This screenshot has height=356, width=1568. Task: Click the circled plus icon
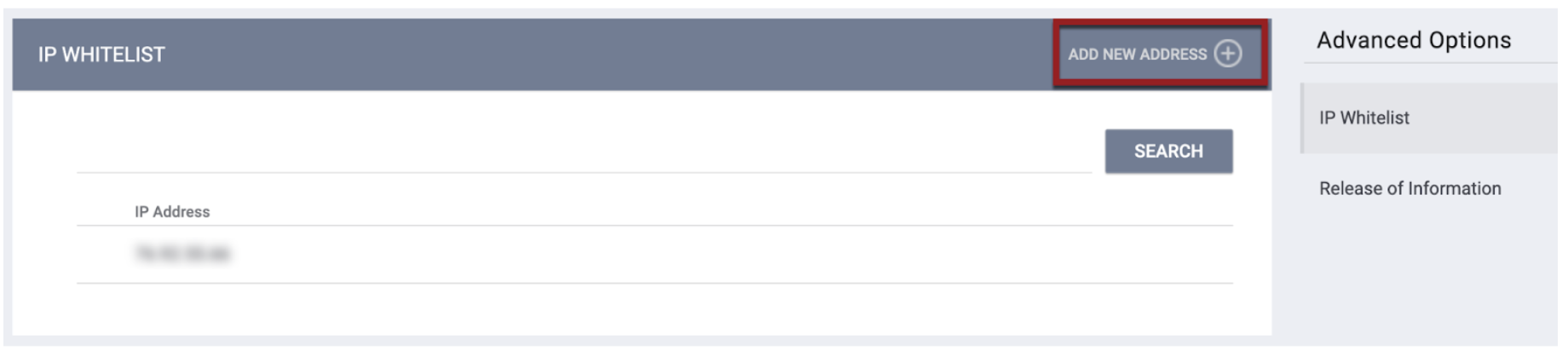tap(1227, 54)
